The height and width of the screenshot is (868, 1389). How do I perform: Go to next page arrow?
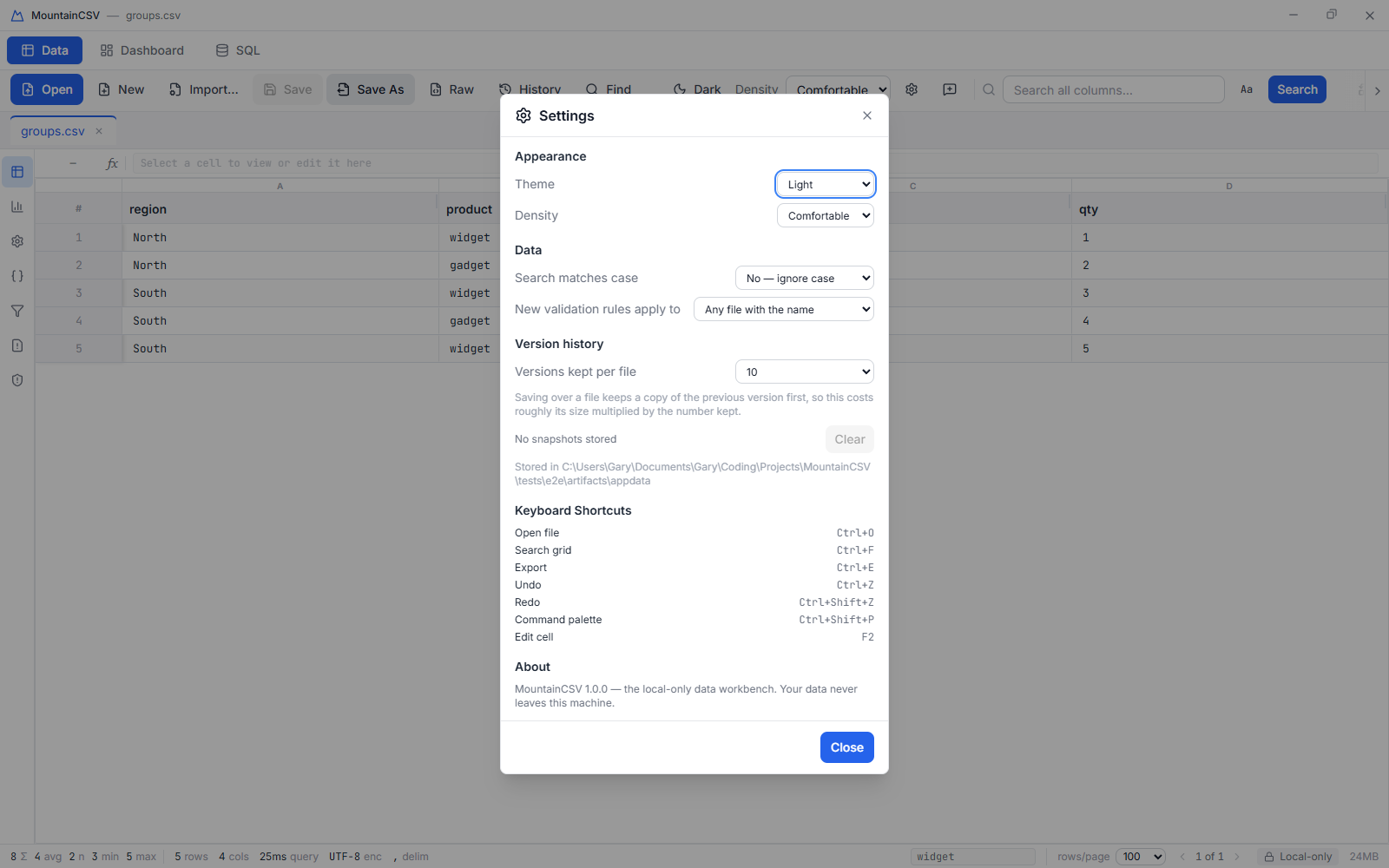point(1237,857)
